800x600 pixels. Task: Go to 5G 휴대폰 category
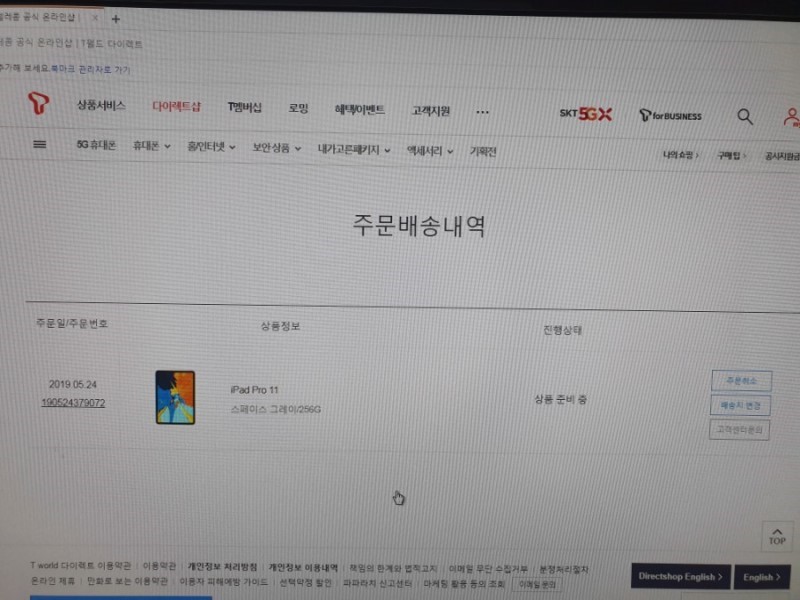pos(96,145)
